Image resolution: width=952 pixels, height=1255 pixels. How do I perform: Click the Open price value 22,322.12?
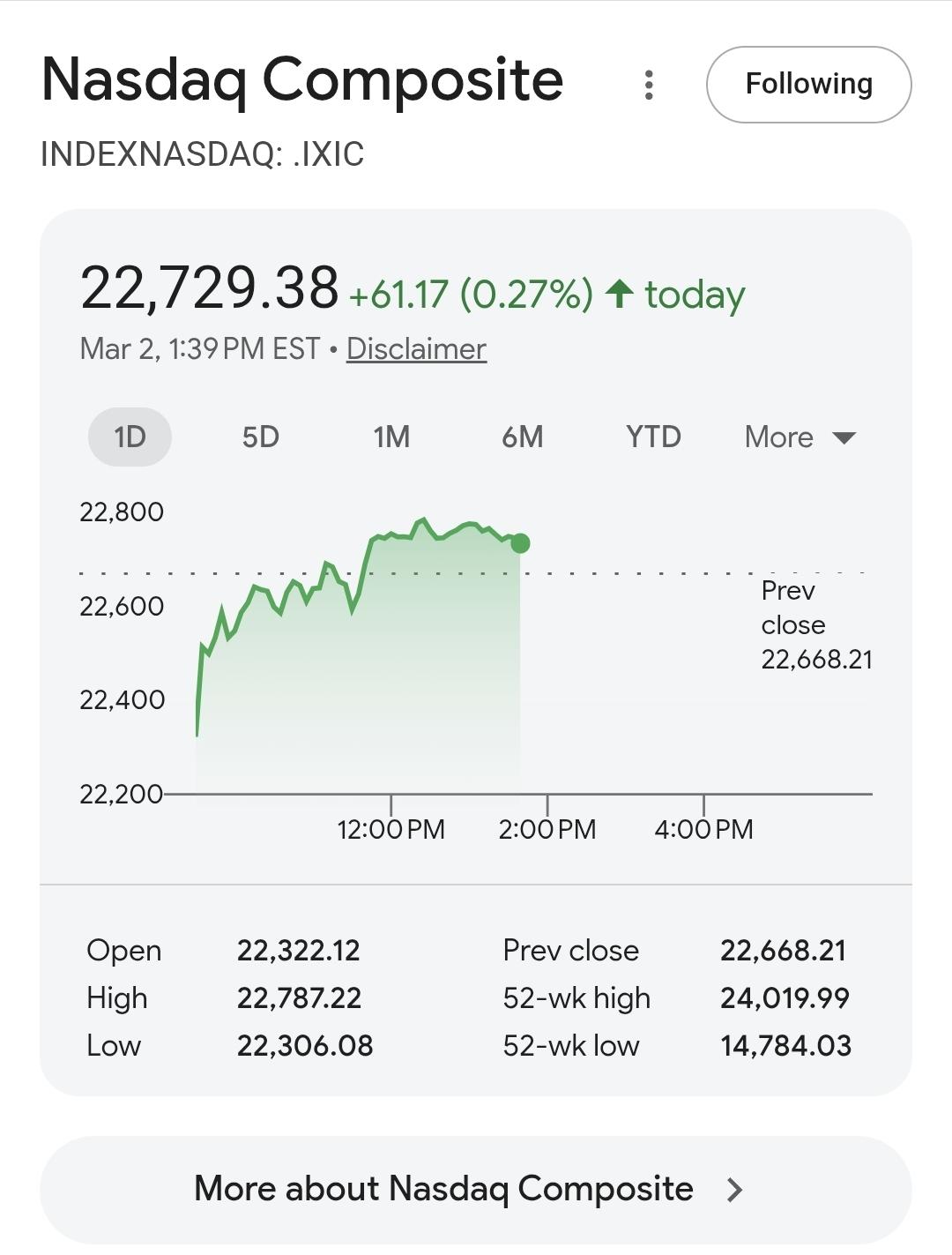(298, 951)
